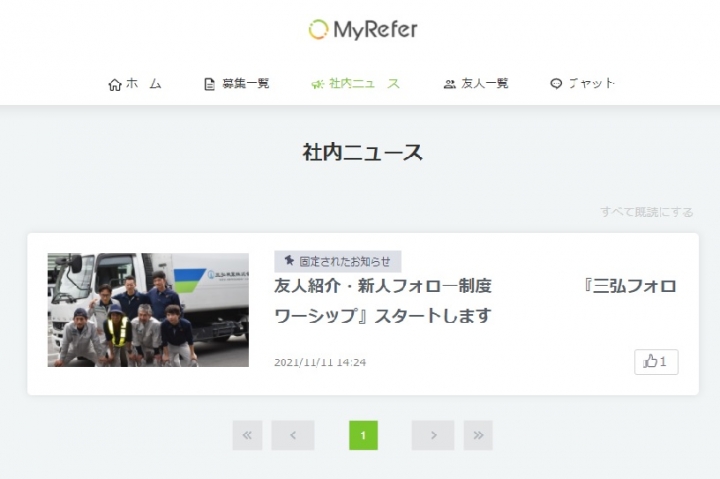720x479 pixels.
Task: Open the ホーム navigation tab
Action: coord(135,84)
